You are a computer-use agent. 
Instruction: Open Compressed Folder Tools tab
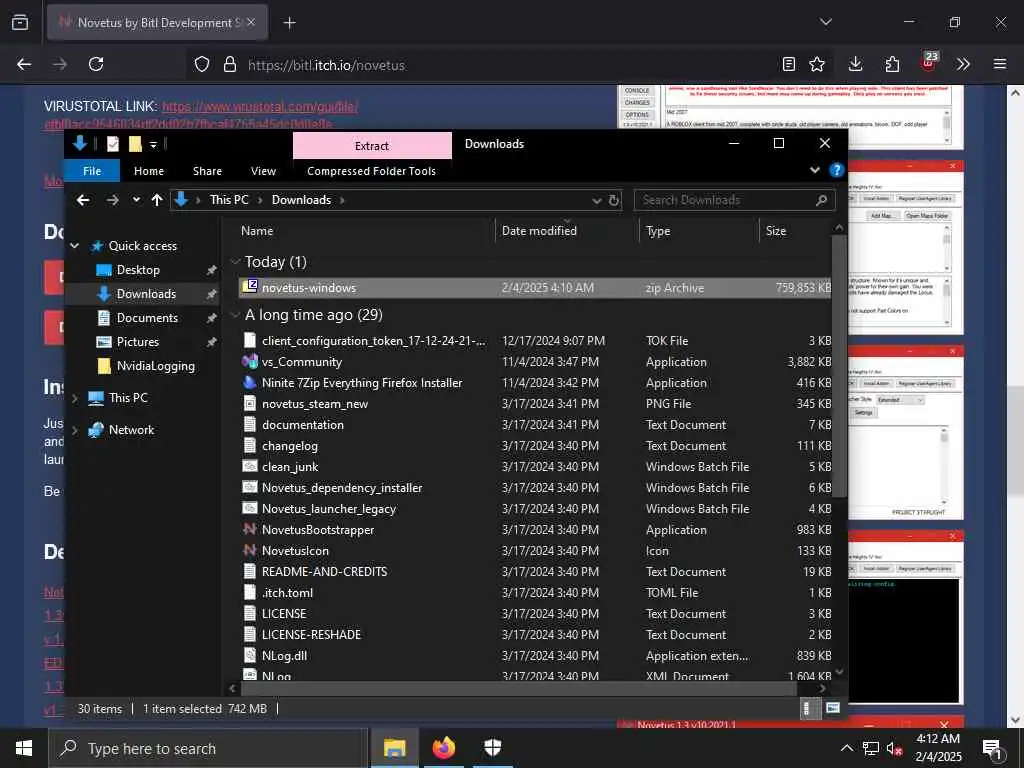[x=372, y=170]
